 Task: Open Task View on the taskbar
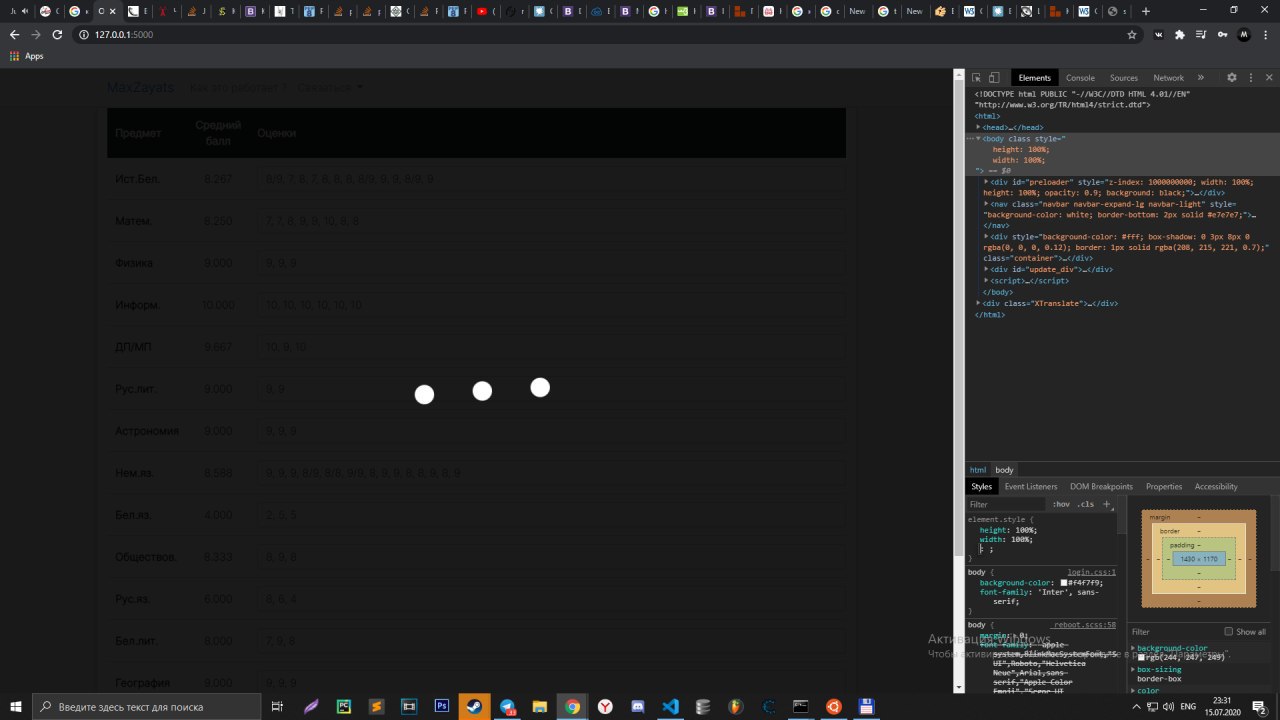[277, 706]
